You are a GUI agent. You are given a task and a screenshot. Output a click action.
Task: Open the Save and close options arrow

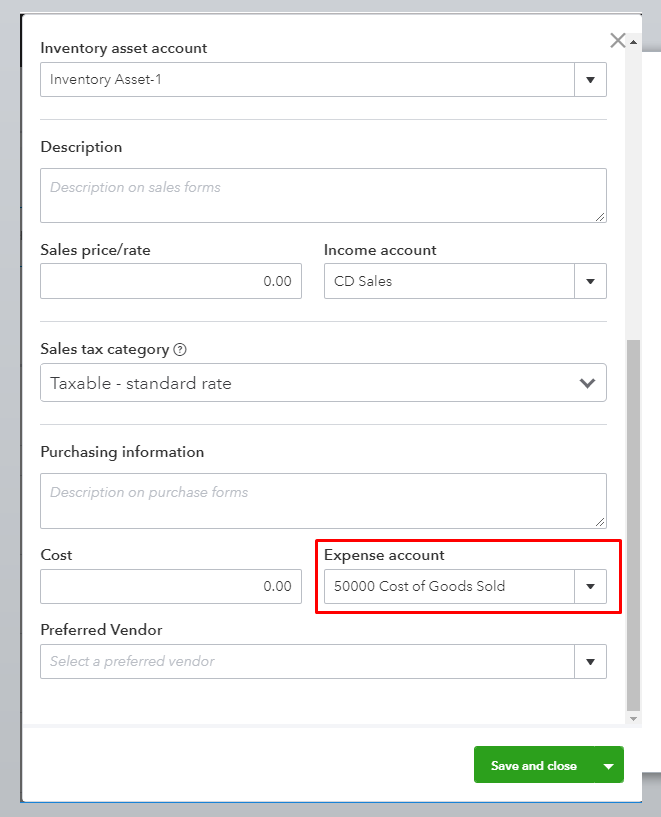coord(609,765)
